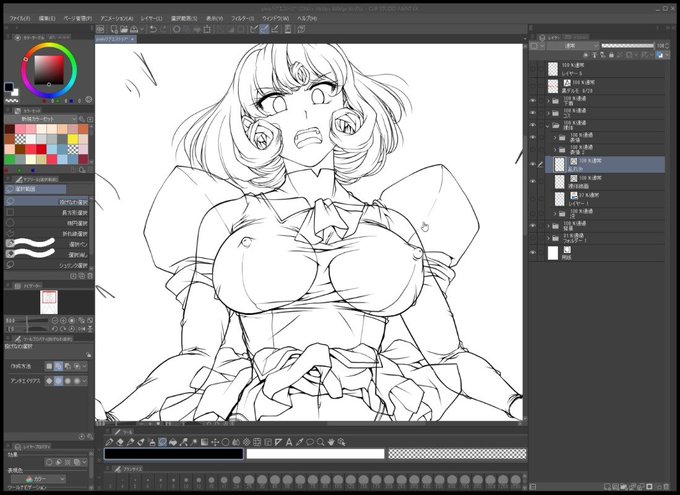
Task: Open the レイヤー (Layer) menu
Action: (x=151, y=19)
